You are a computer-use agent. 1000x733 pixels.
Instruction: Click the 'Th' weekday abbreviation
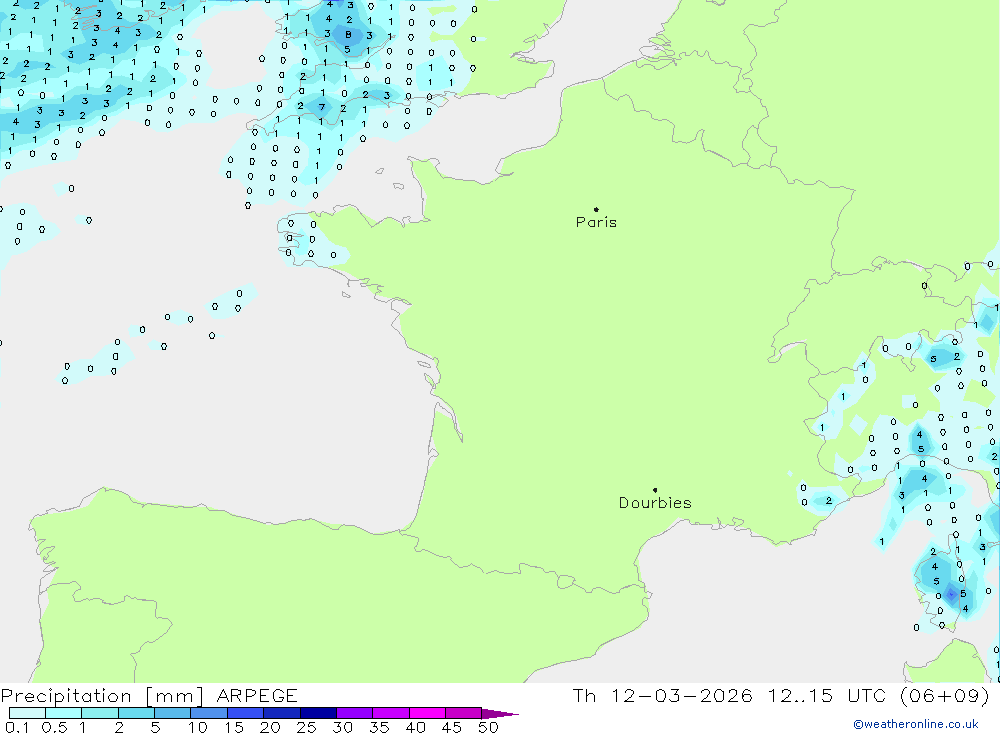coord(584,695)
